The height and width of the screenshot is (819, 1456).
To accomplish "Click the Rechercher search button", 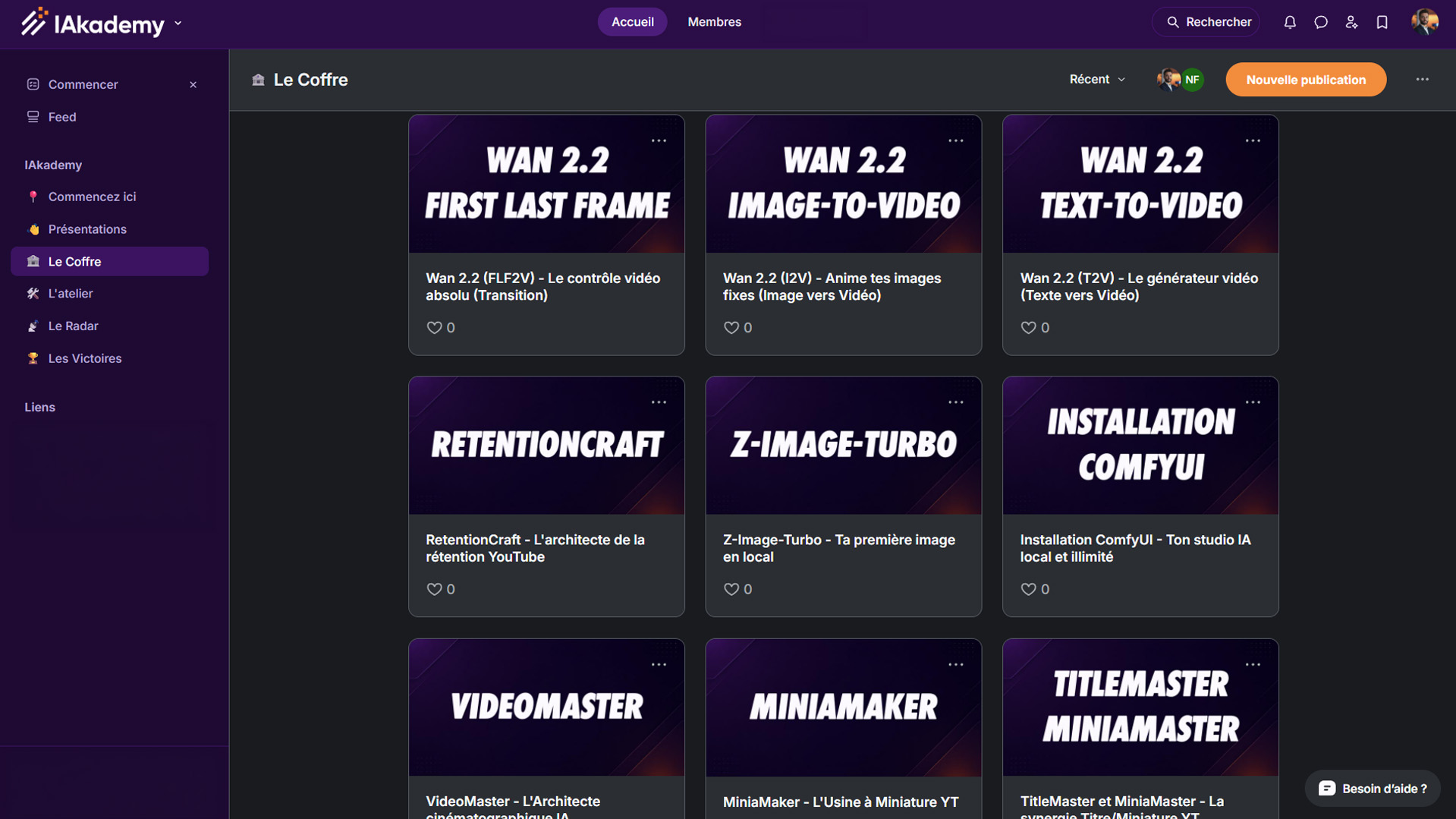I will tap(1206, 22).
